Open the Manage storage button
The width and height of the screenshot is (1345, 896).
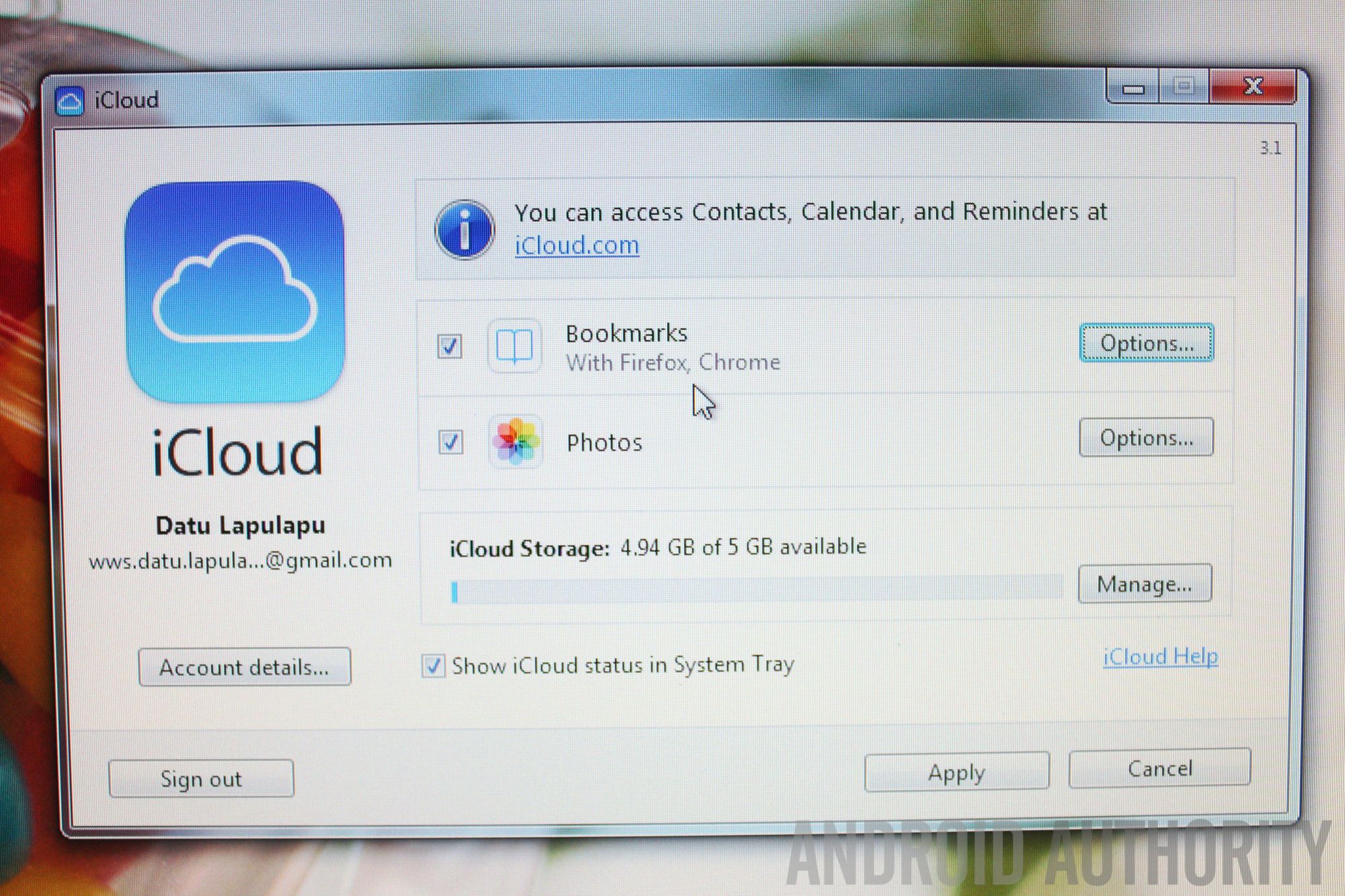click(1144, 583)
